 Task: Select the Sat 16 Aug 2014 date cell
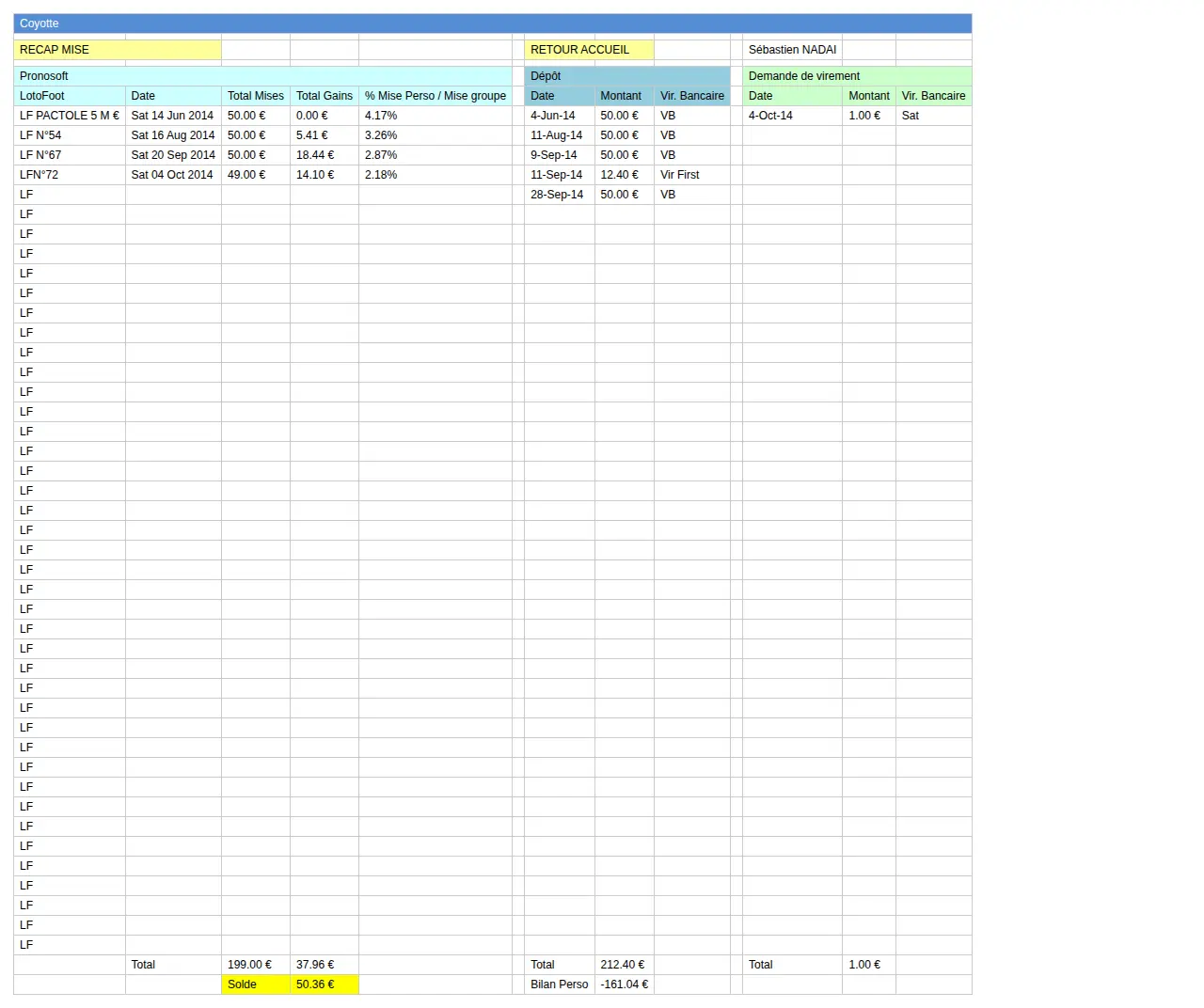pos(173,135)
